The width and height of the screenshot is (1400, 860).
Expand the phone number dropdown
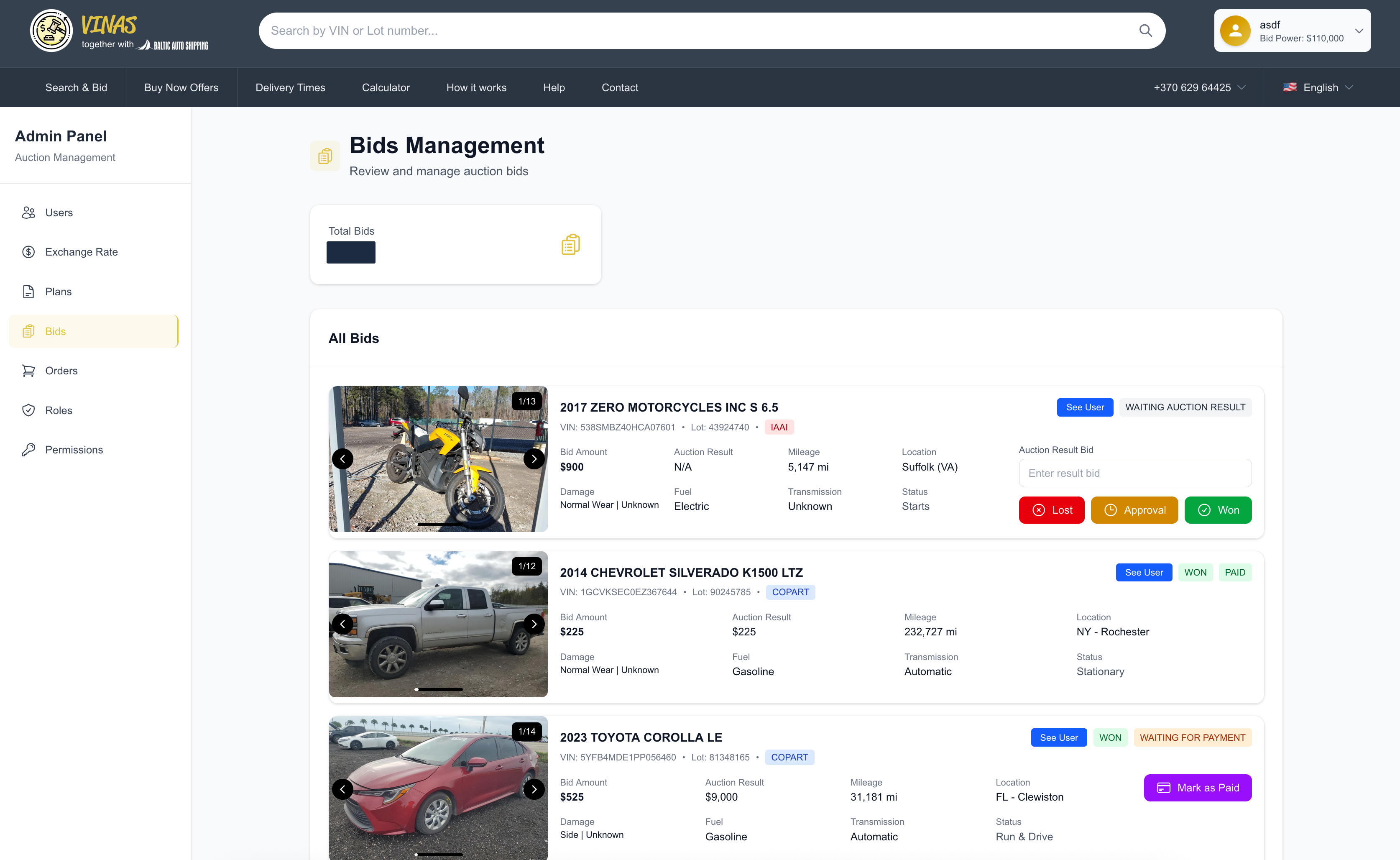tap(1199, 87)
